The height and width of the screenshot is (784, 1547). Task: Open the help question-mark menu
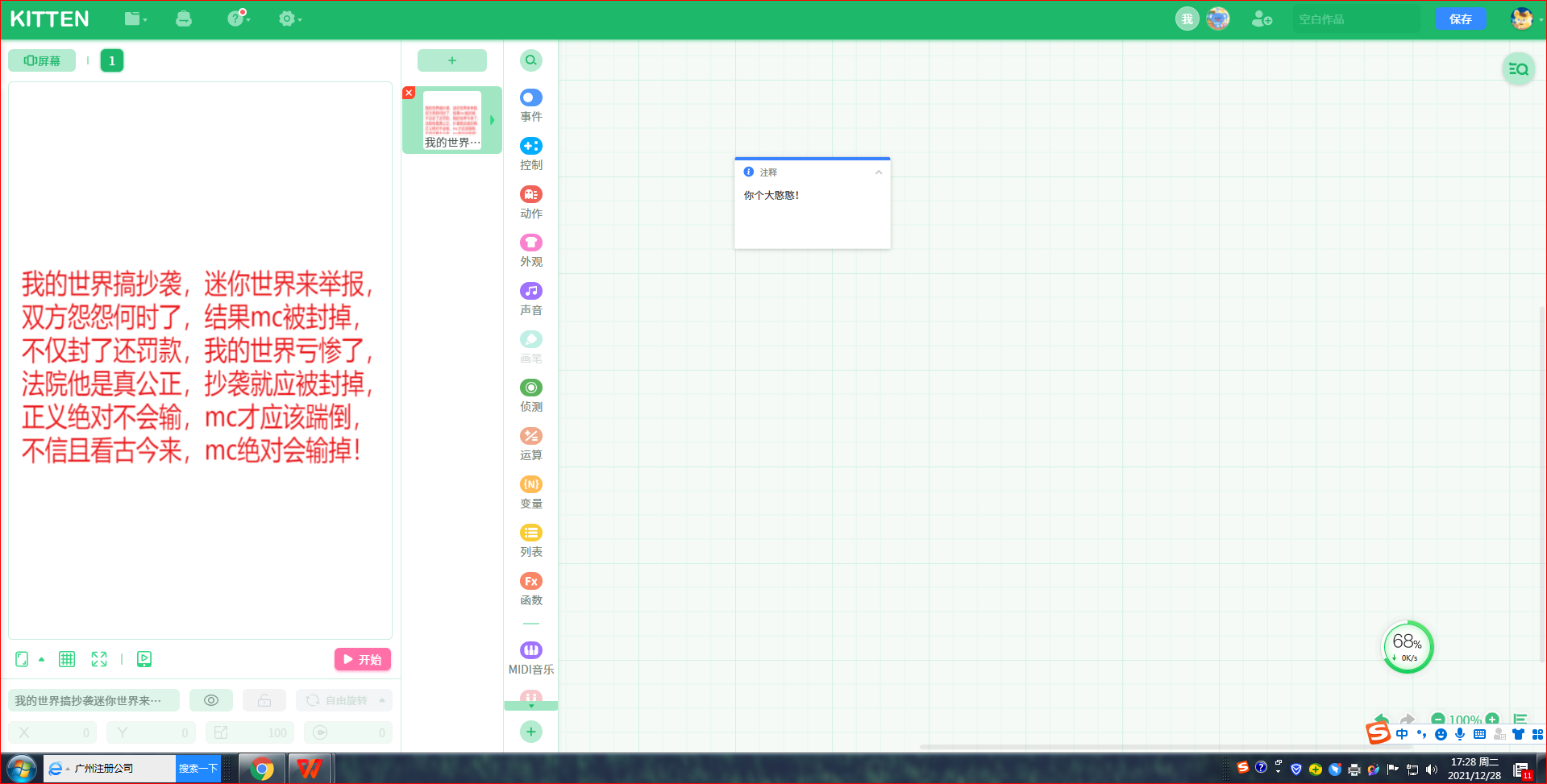coord(238,18)
